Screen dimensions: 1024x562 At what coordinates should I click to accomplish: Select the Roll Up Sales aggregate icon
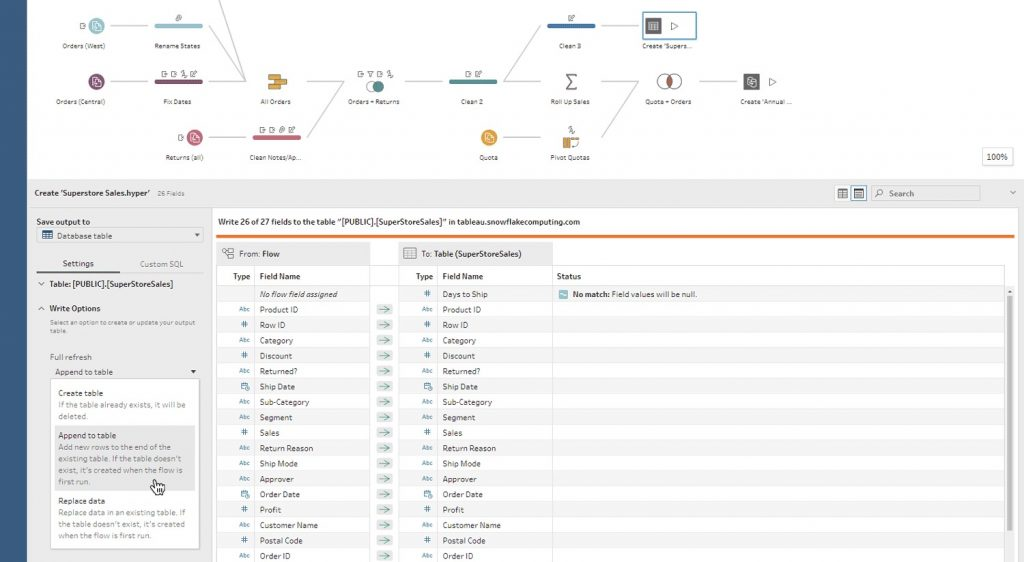click(571, 82)
